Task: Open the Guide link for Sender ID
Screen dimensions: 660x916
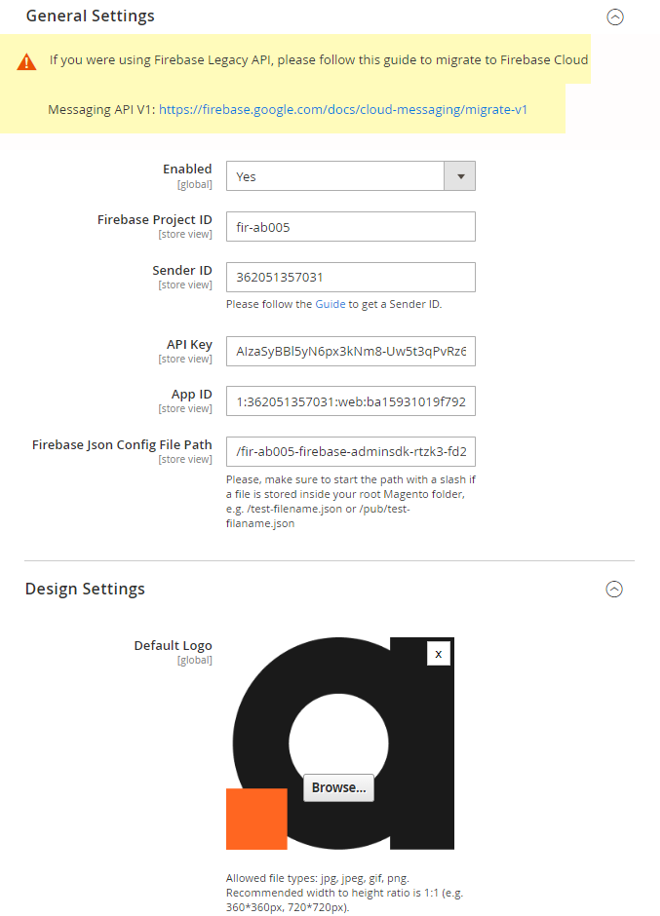Action: 330,304
